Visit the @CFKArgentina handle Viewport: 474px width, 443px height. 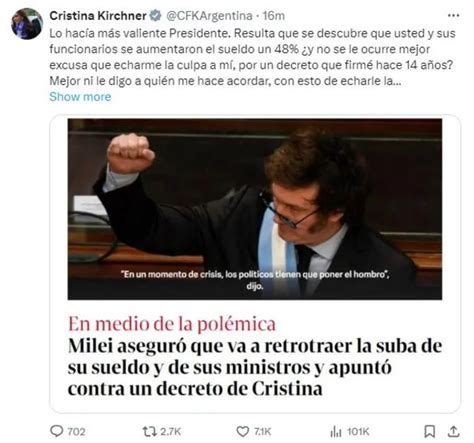coord(209,16)
